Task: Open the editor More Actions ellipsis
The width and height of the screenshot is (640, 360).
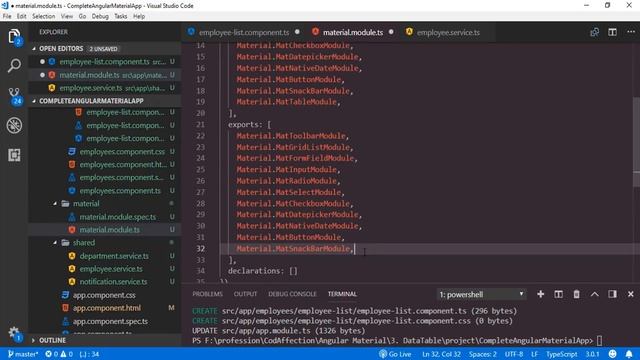Action: (x=631, y=32)
